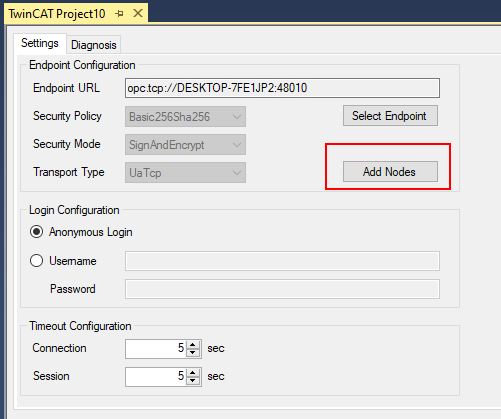Choose the Username login option

(x=36, y=261)
